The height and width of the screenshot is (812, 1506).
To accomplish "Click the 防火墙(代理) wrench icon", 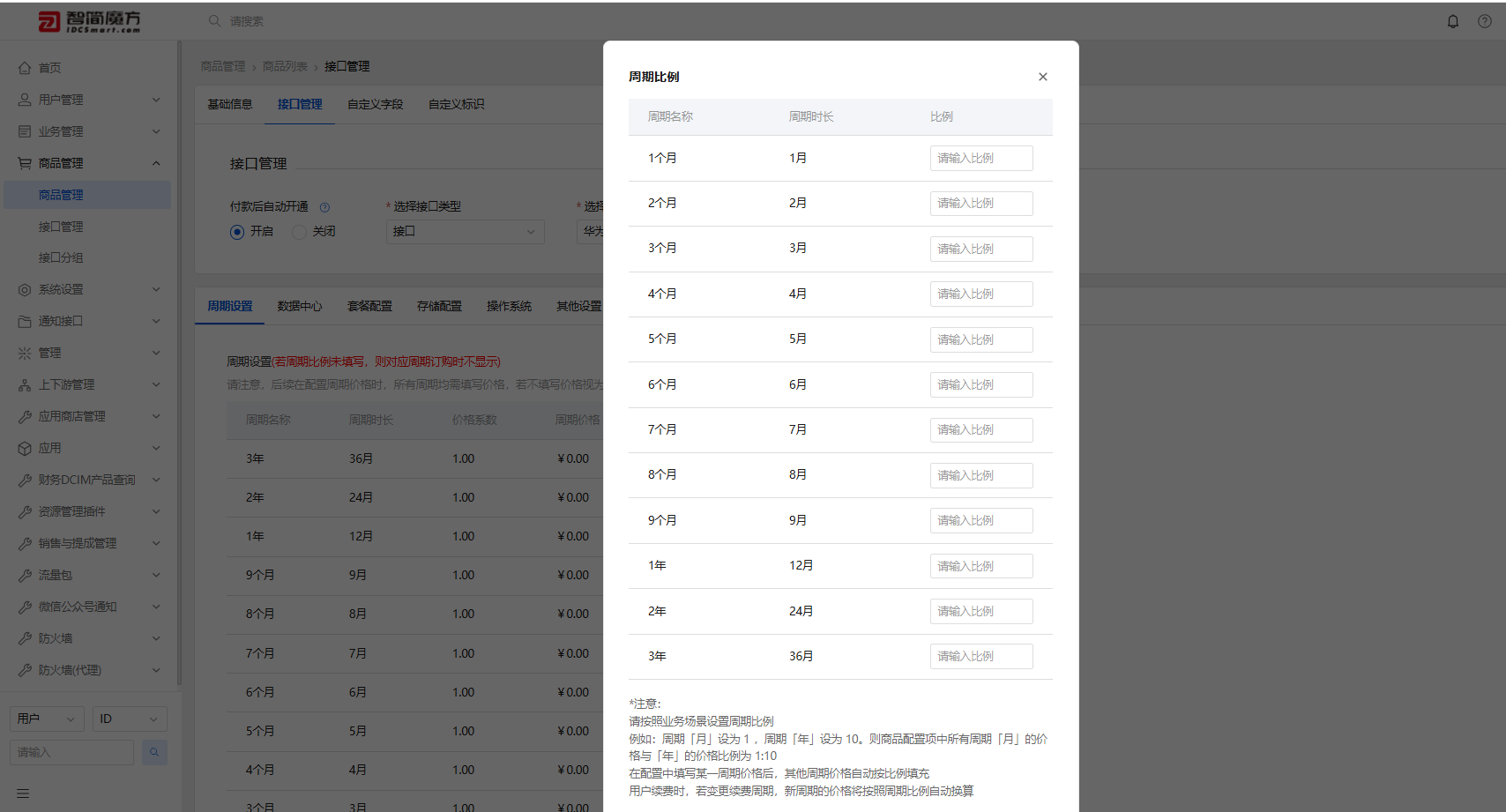I will click(x=25, y=670).
